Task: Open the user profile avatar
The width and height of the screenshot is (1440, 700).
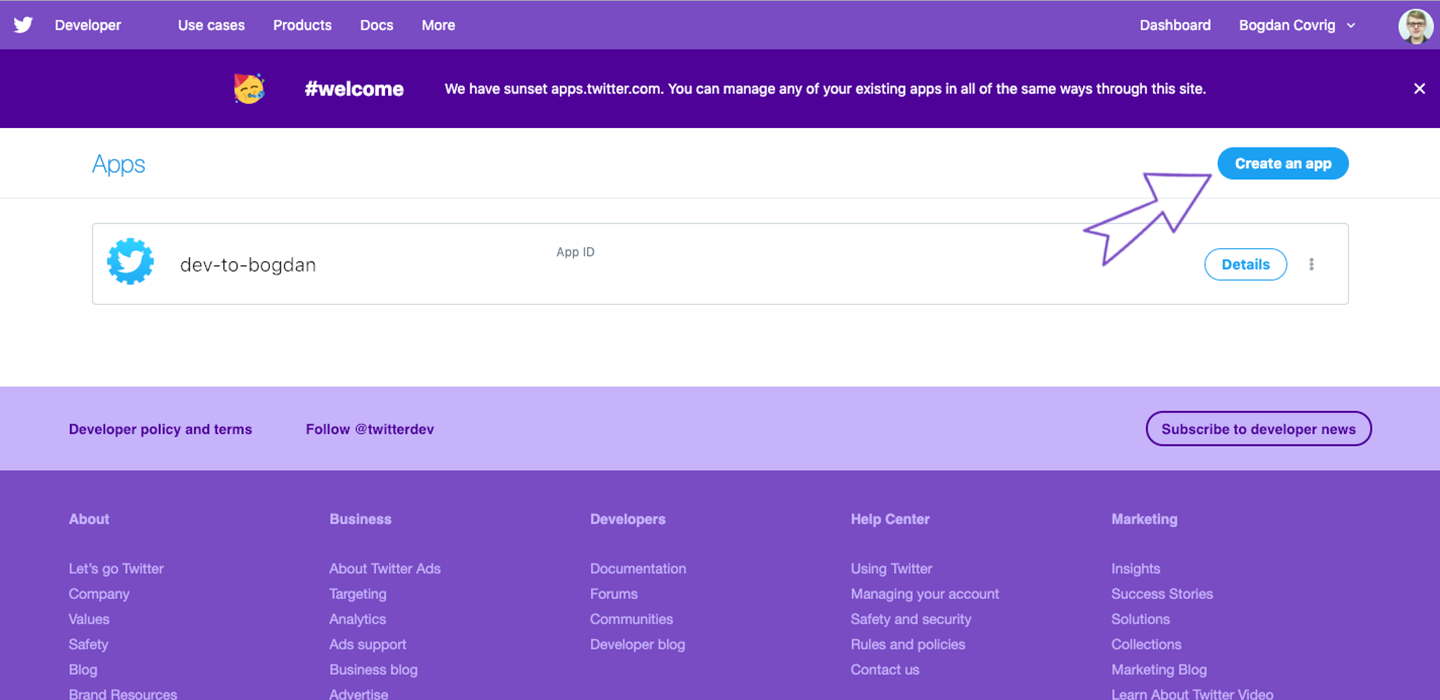Action: [1416, 26]
